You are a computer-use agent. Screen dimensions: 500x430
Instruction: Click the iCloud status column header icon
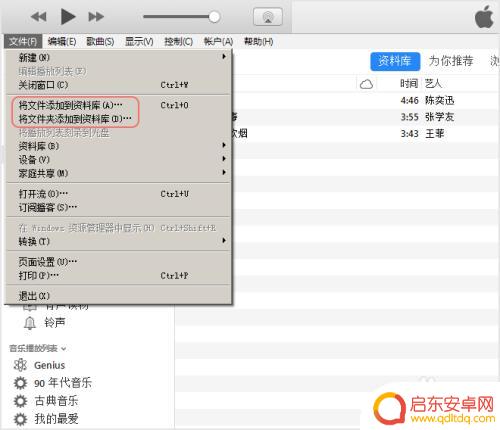(366, 84)
